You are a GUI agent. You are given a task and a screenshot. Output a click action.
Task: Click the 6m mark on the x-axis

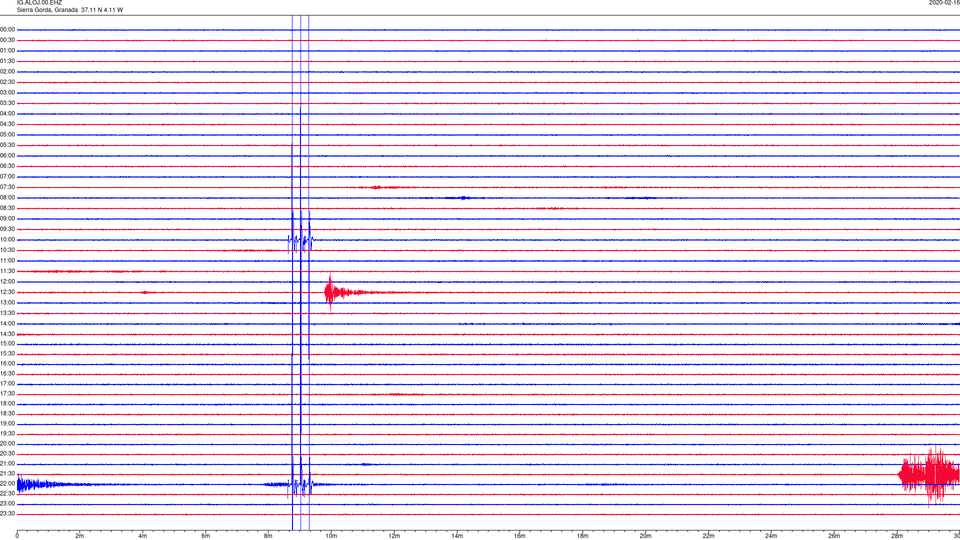(206, 536)
